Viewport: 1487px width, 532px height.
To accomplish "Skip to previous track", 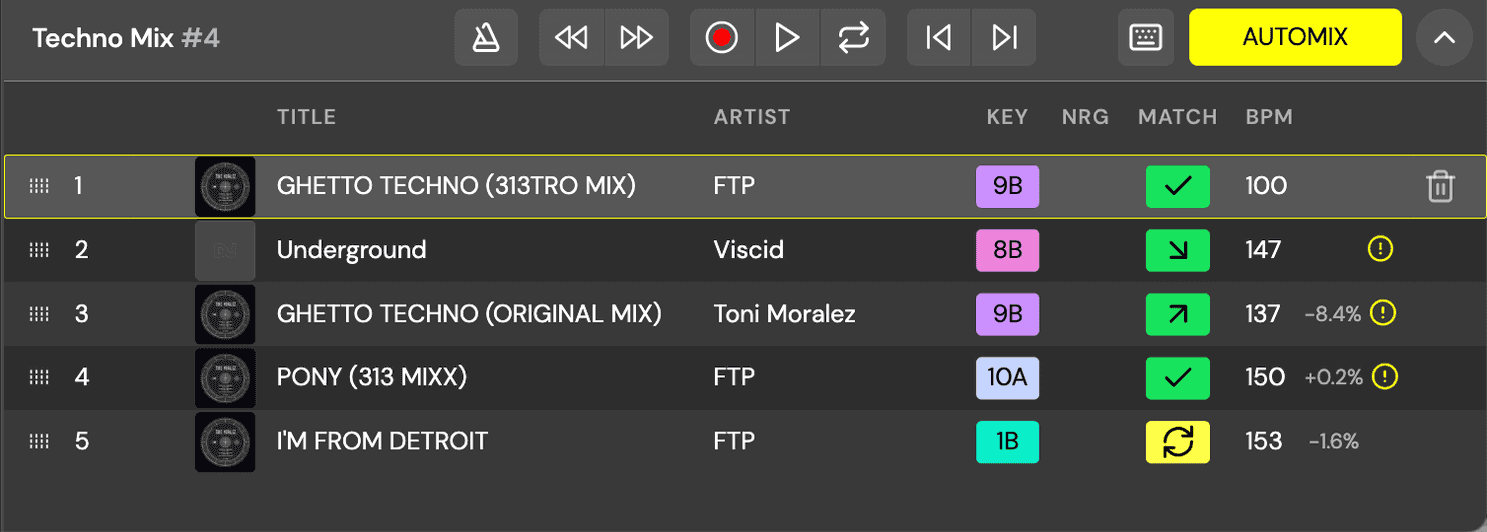I will (x=938, y=38).
